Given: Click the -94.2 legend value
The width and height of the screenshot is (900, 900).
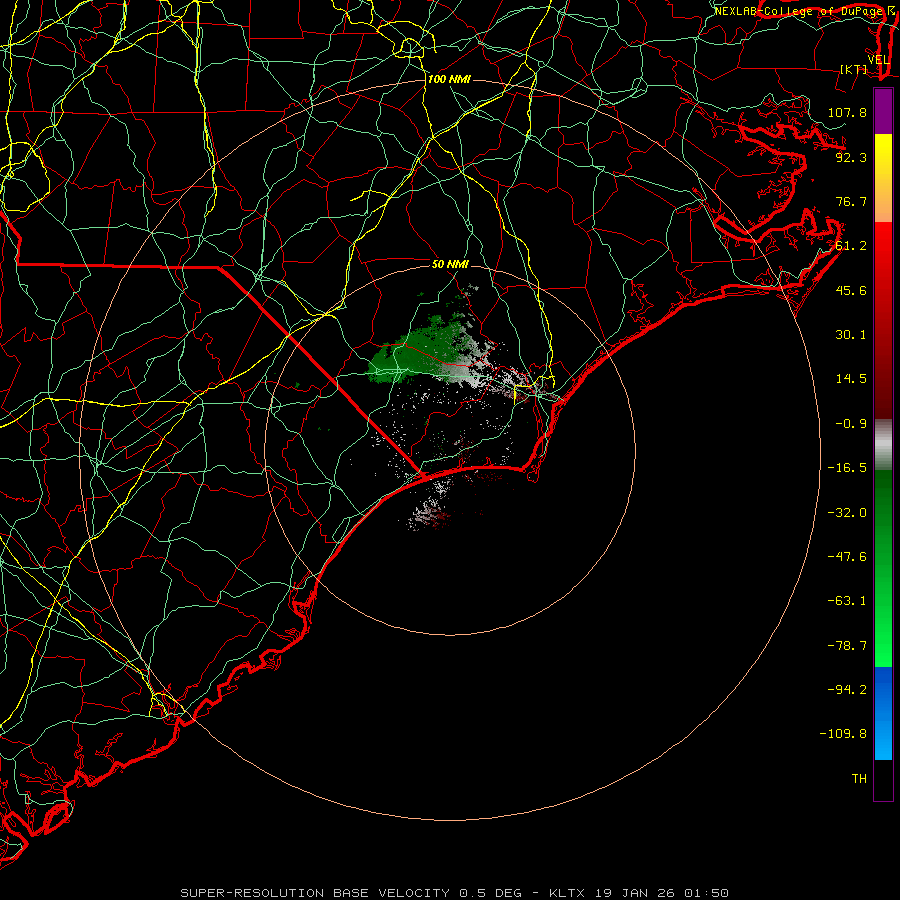Looking at the screenshot, I should tap(847, 690).
